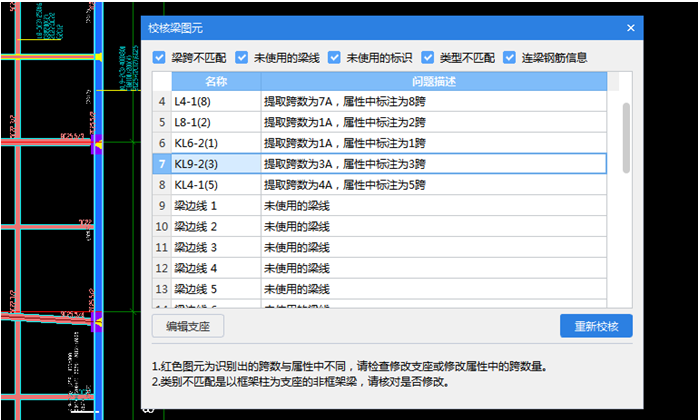Select the L8-1(2) row name
Image resolution: width=698 pixels, height=420 pixels.
click(192, 122)
